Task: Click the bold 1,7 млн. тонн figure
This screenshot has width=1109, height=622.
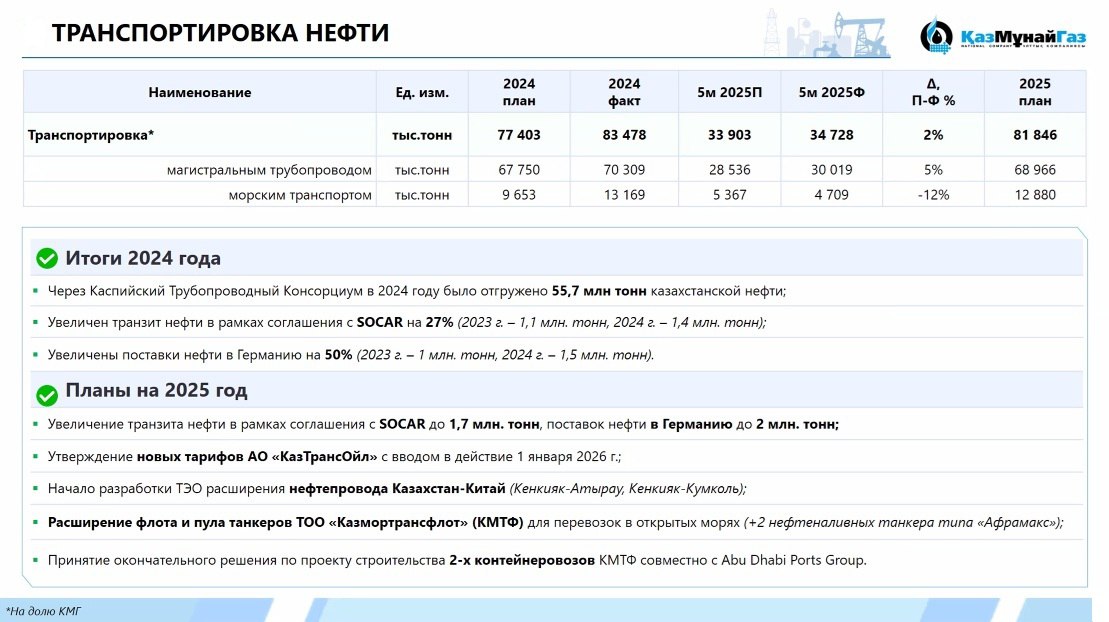Action: 494,425
